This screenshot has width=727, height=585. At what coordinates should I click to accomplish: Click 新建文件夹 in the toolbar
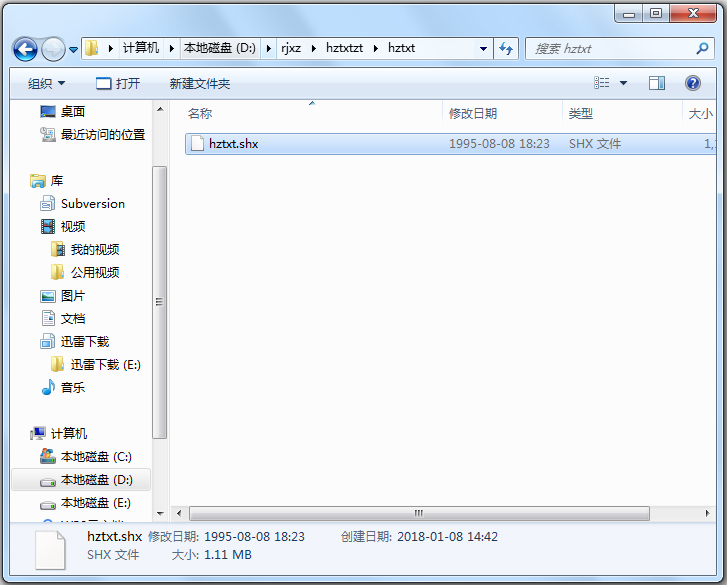[200, 84]
